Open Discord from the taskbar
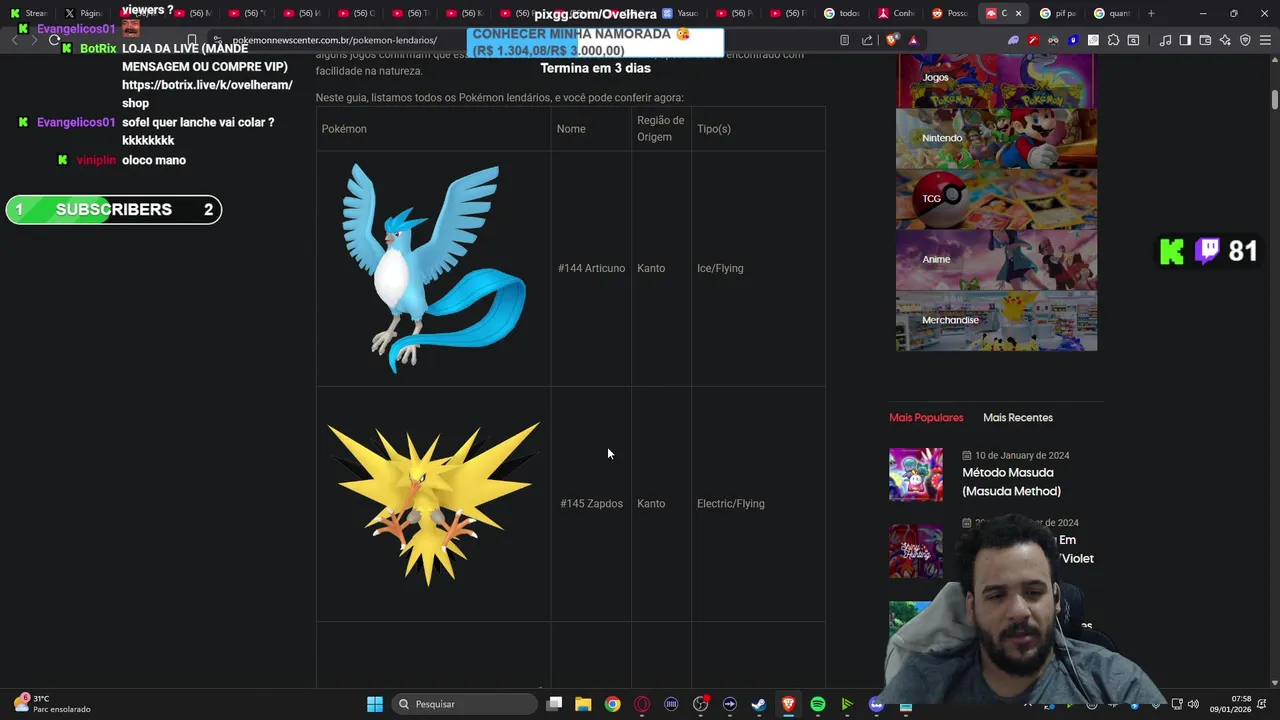This screenshot has width=1280, height=720. [x=876, y=704]
